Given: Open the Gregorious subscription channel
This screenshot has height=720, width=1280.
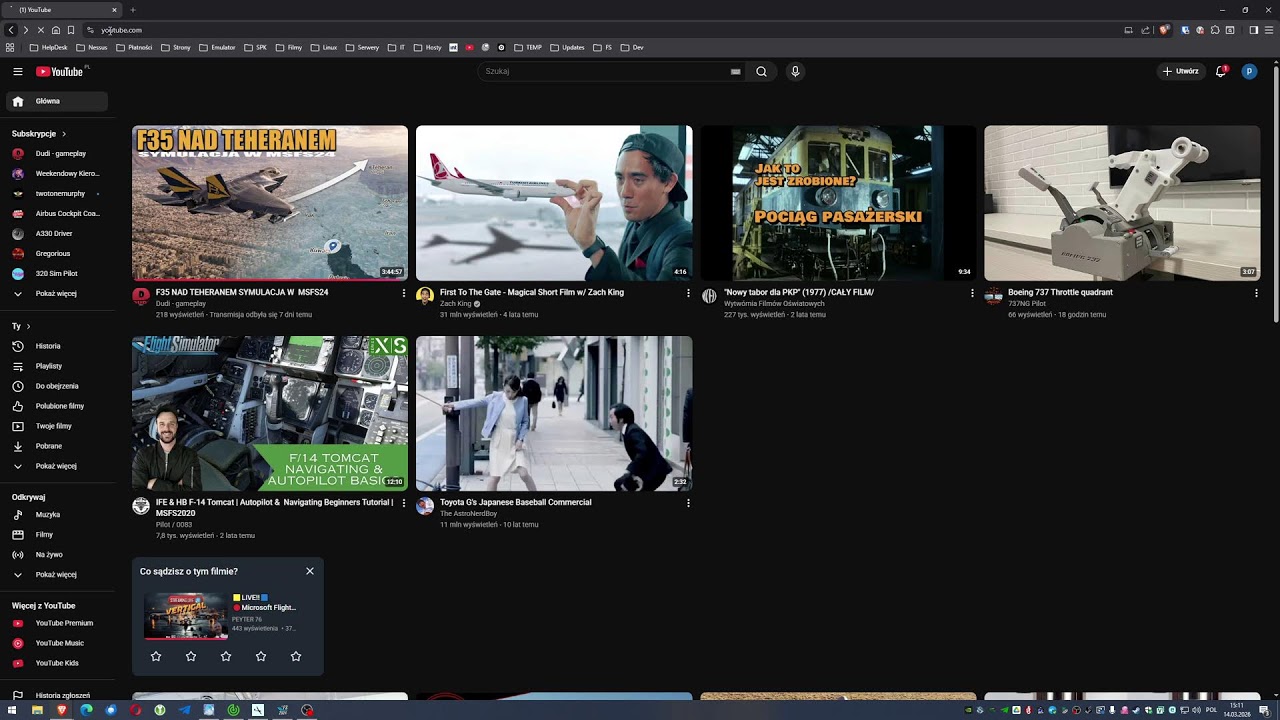Looking at the screenshot, I should (58, 254).
